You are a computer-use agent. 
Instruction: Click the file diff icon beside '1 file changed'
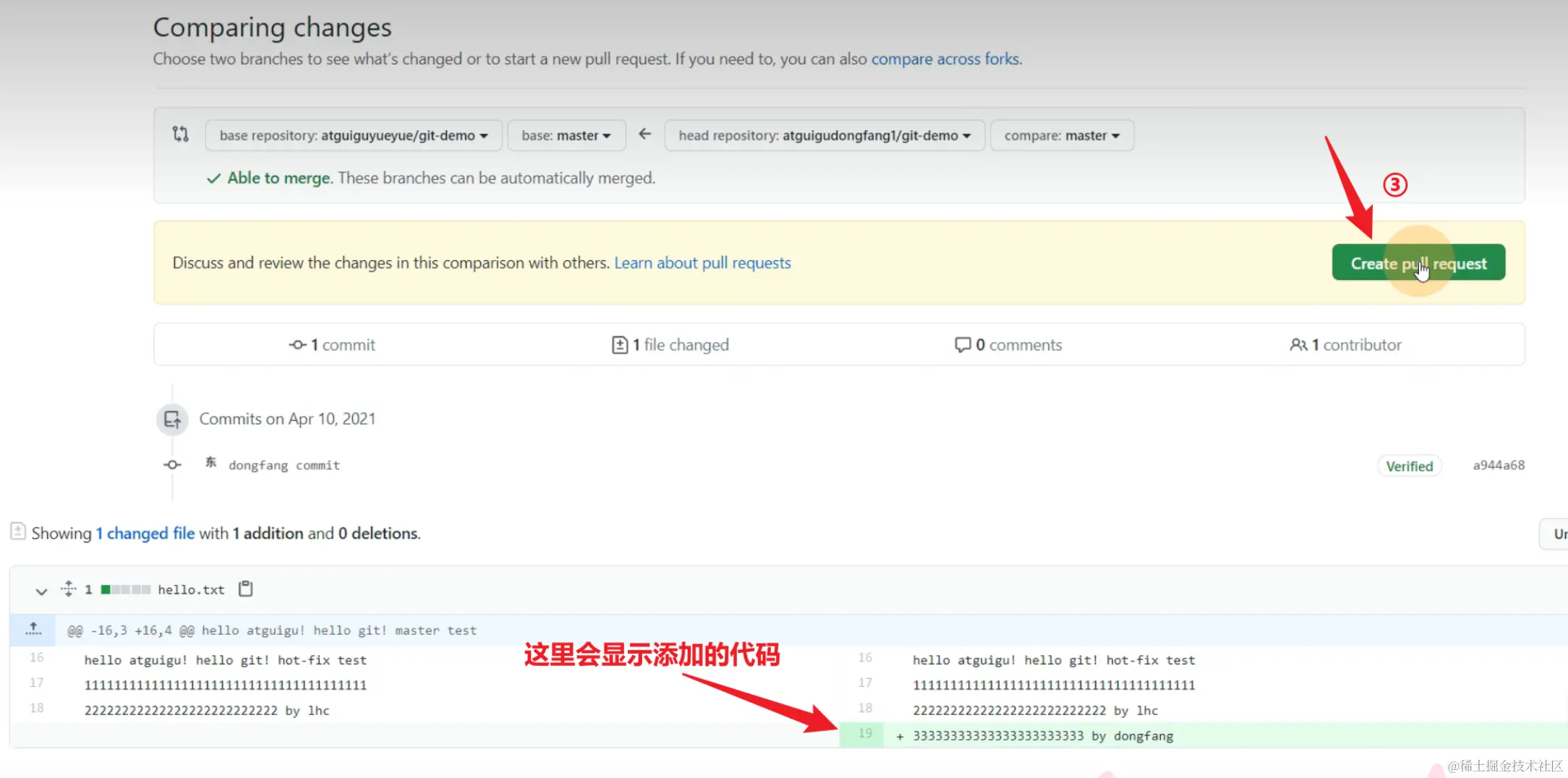[x=620, y=345]
